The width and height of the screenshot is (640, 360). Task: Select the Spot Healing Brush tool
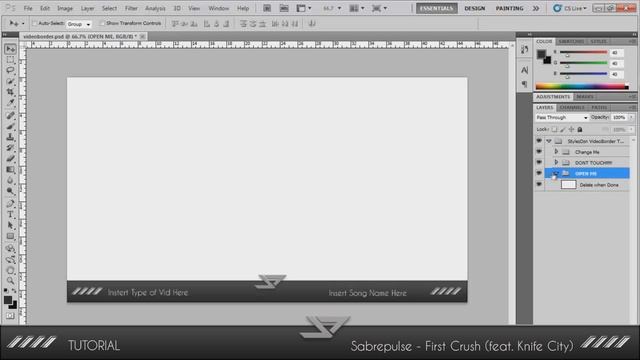point(10,116)
